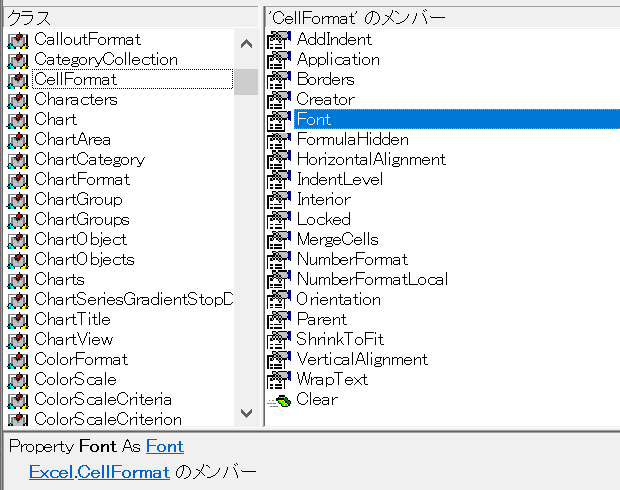This screenshot has width=620, height=490.
Task: Click the class list scroll down arrow
Action: [246, 413]
